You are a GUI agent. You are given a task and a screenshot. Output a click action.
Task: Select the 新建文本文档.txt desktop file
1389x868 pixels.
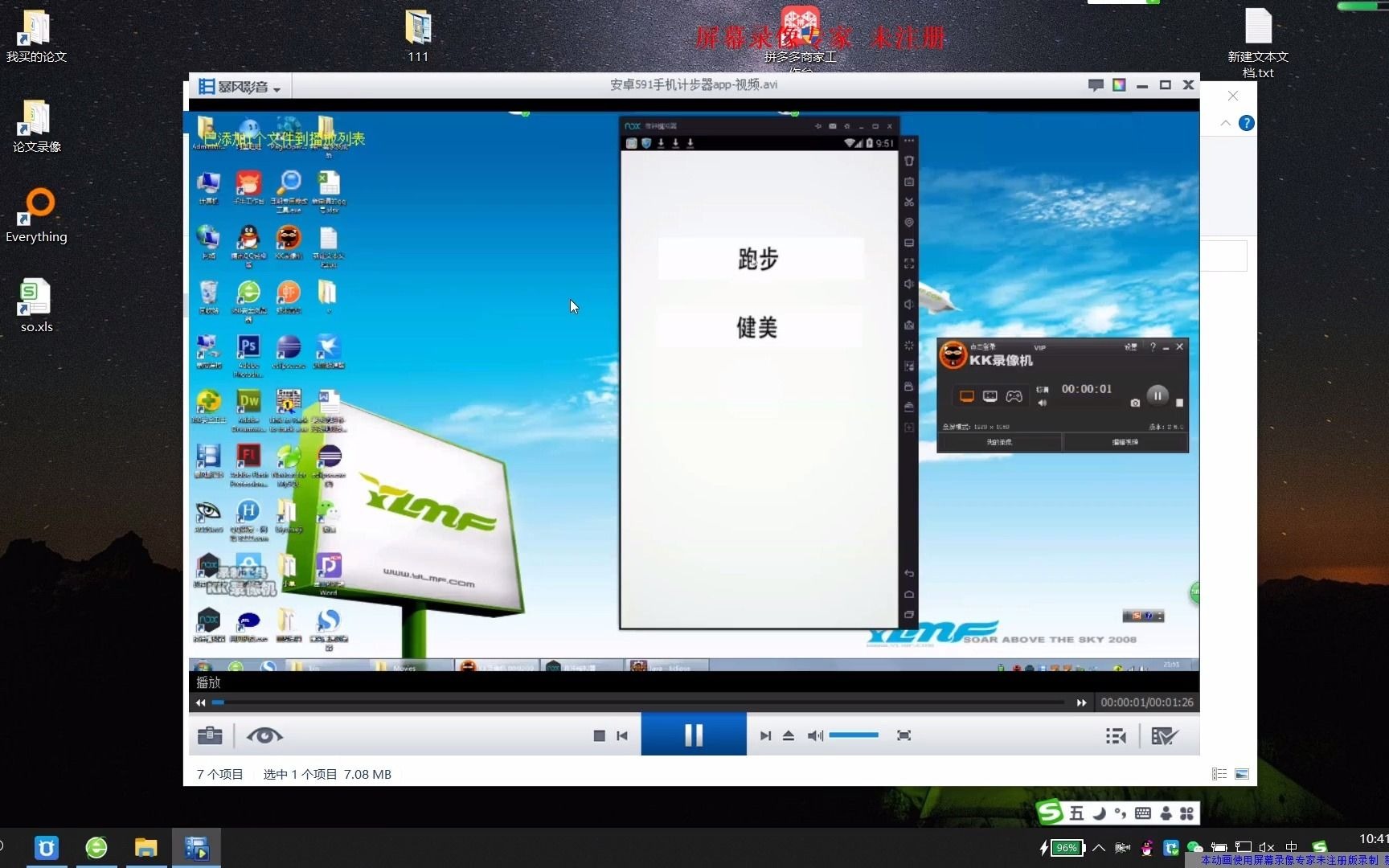[1258, 44]
